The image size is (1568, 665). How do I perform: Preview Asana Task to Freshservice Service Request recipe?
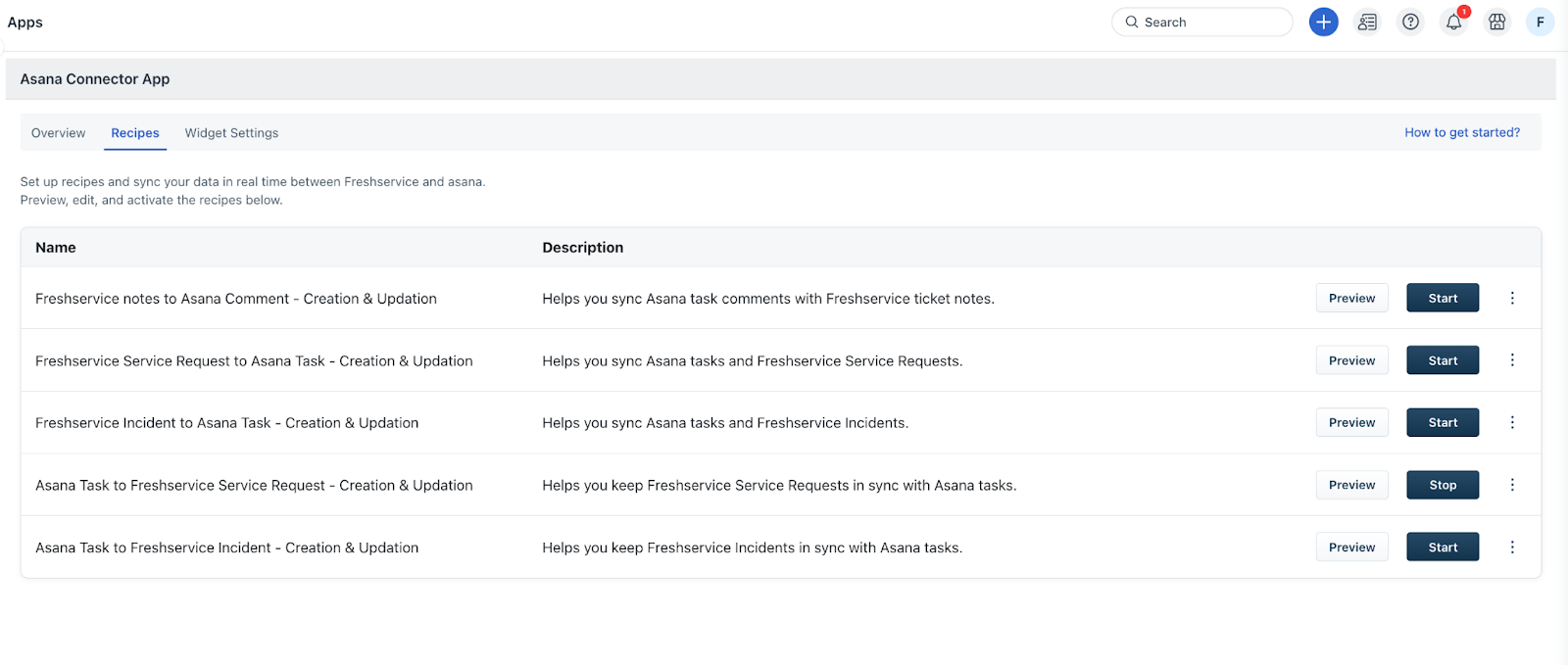click(1351, 485)
